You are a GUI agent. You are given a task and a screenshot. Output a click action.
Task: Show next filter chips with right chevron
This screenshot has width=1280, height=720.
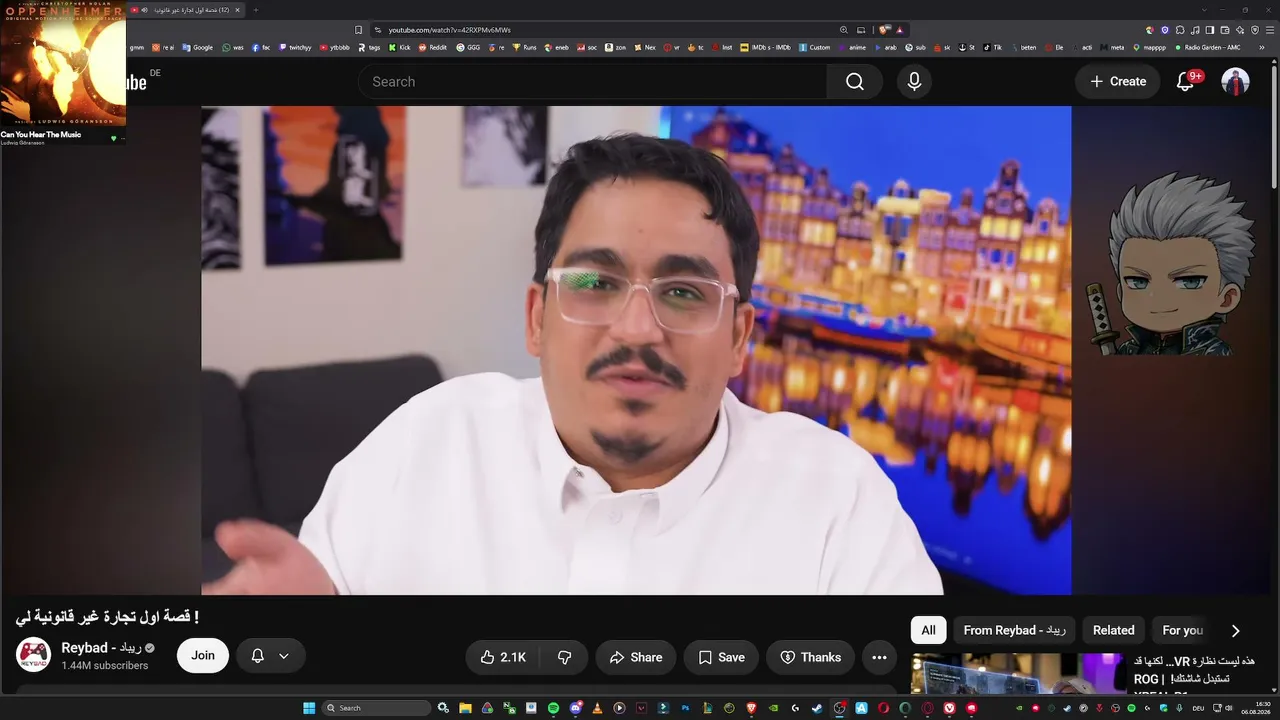pyautogui.click(x=1235, y=630)
